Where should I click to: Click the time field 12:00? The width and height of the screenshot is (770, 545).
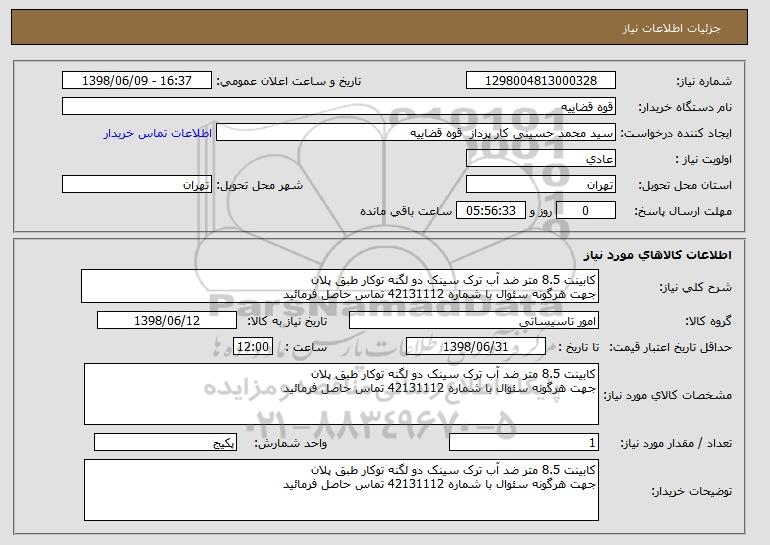pos(252,347)
